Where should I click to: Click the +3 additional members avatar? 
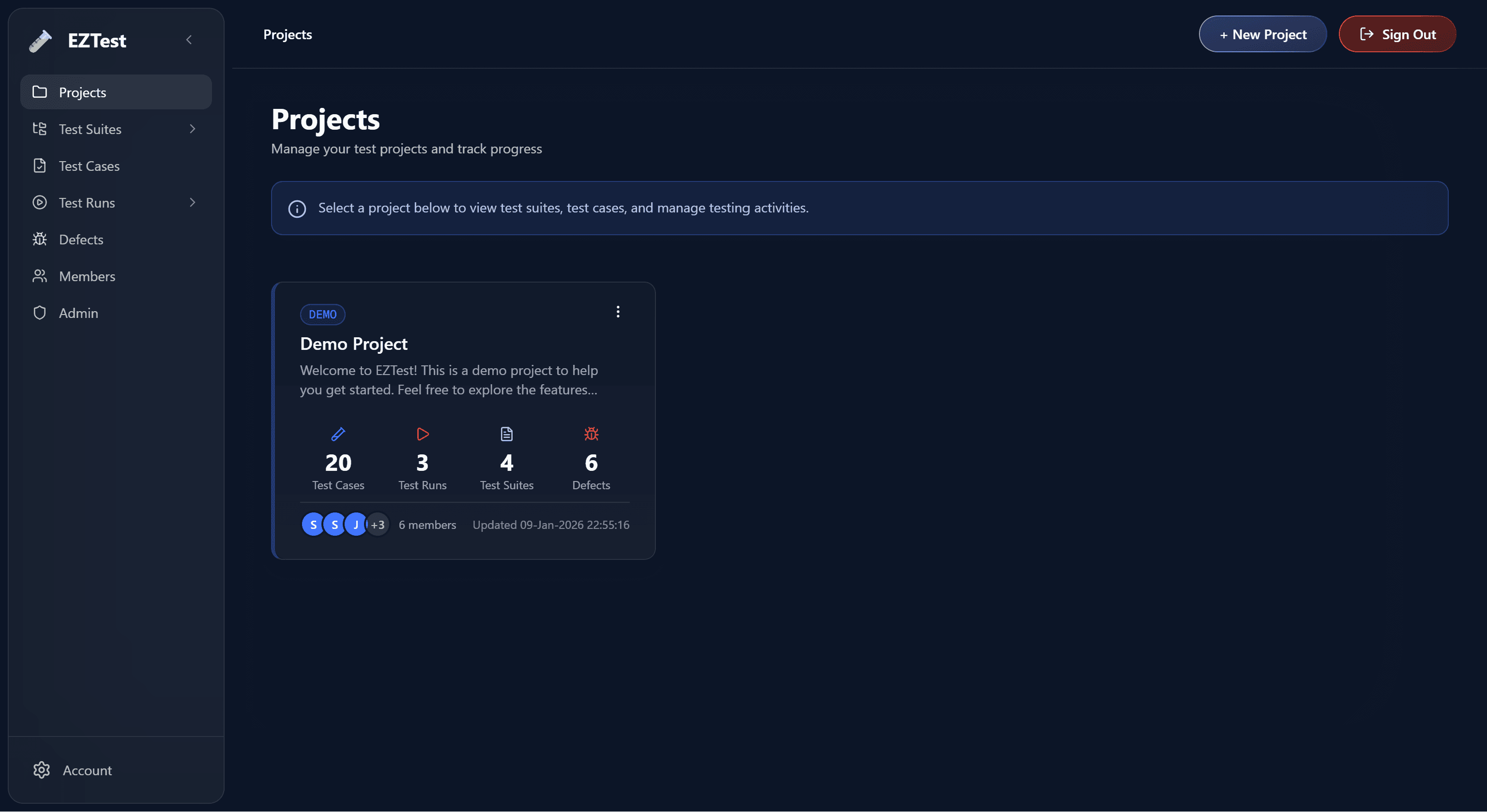378,525
